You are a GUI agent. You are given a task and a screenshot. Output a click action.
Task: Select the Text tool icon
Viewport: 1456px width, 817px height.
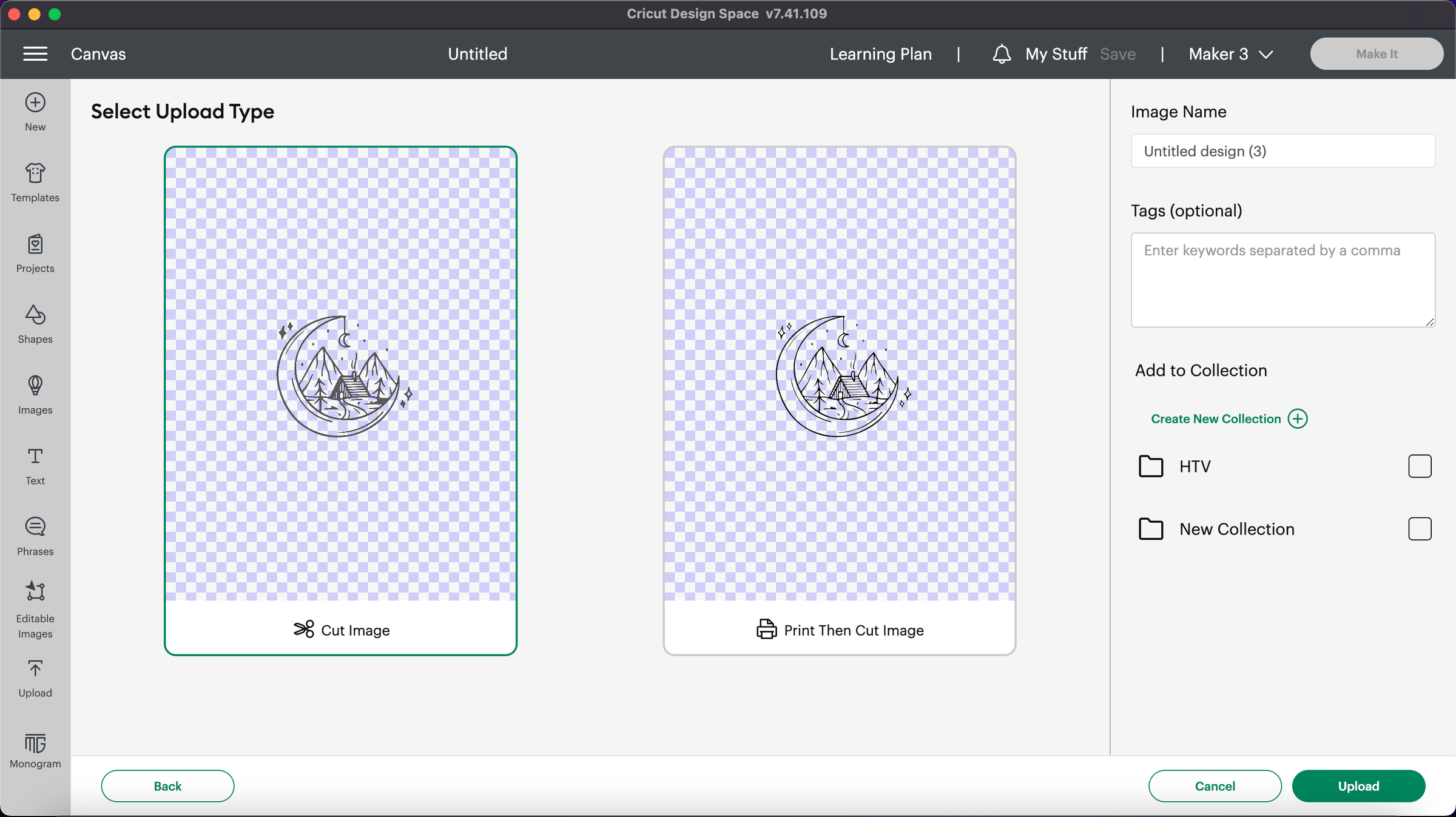(x=35, y=457)
